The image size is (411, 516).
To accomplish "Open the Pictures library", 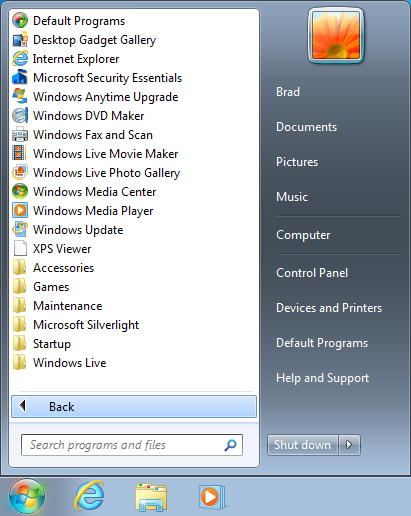I will pos(297,162).
